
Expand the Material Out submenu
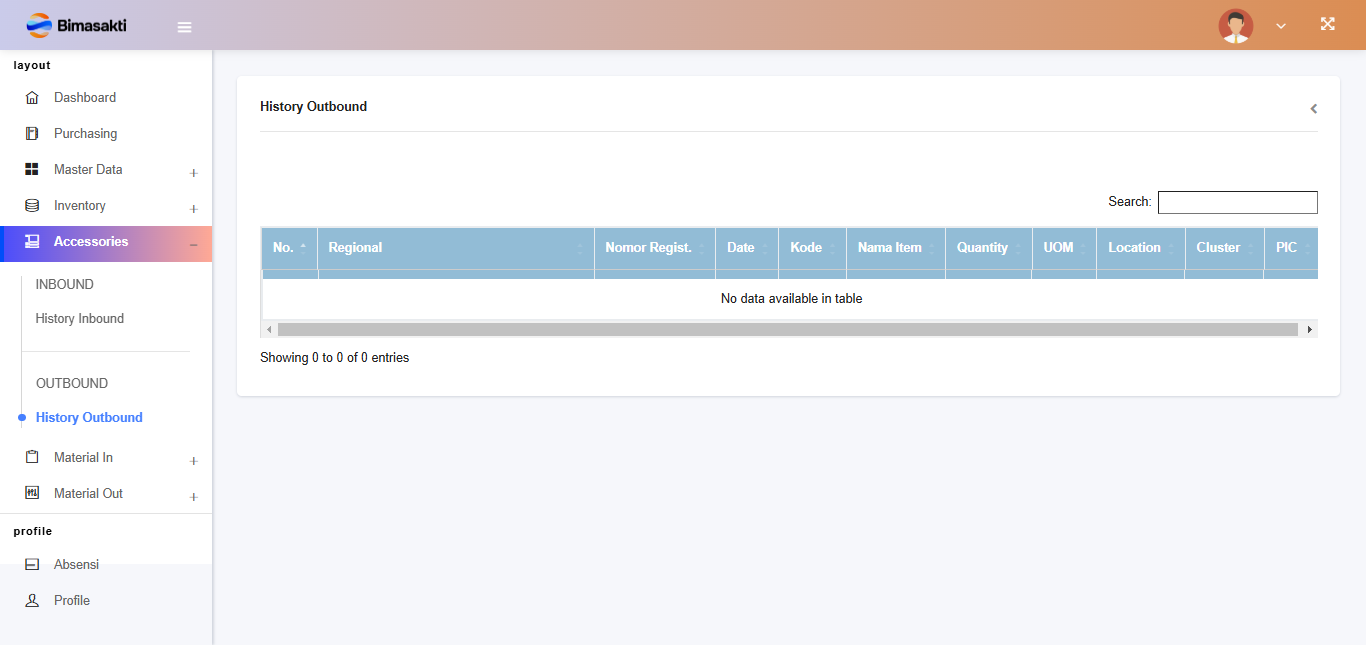[x=193, y=497]
